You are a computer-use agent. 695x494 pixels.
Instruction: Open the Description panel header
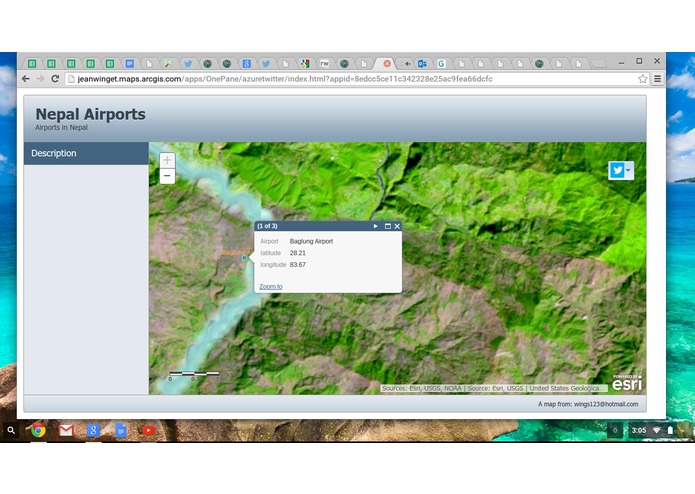point(86,153)
